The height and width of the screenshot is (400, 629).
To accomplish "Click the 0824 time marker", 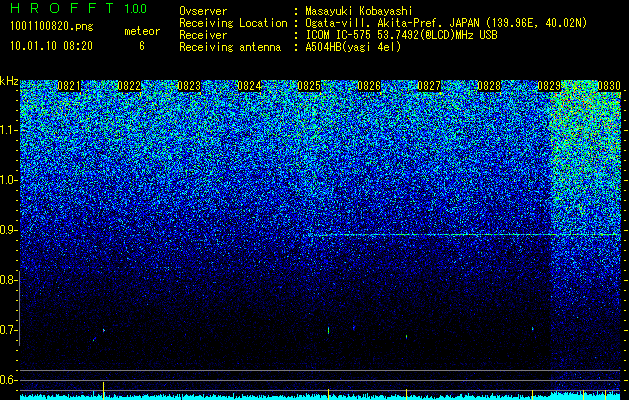I will [249, 86].
